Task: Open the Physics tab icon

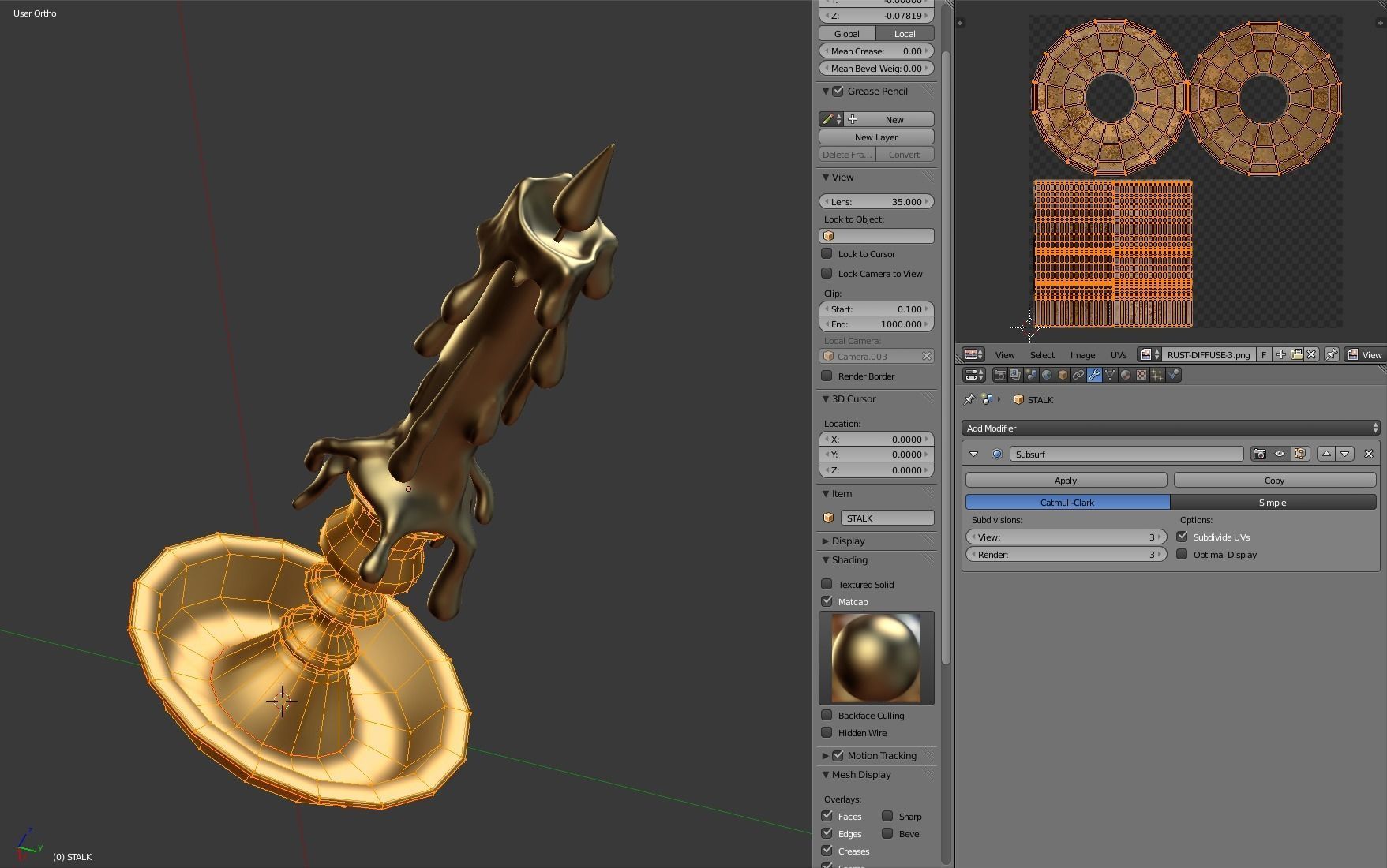Action: click(1173, 375)
